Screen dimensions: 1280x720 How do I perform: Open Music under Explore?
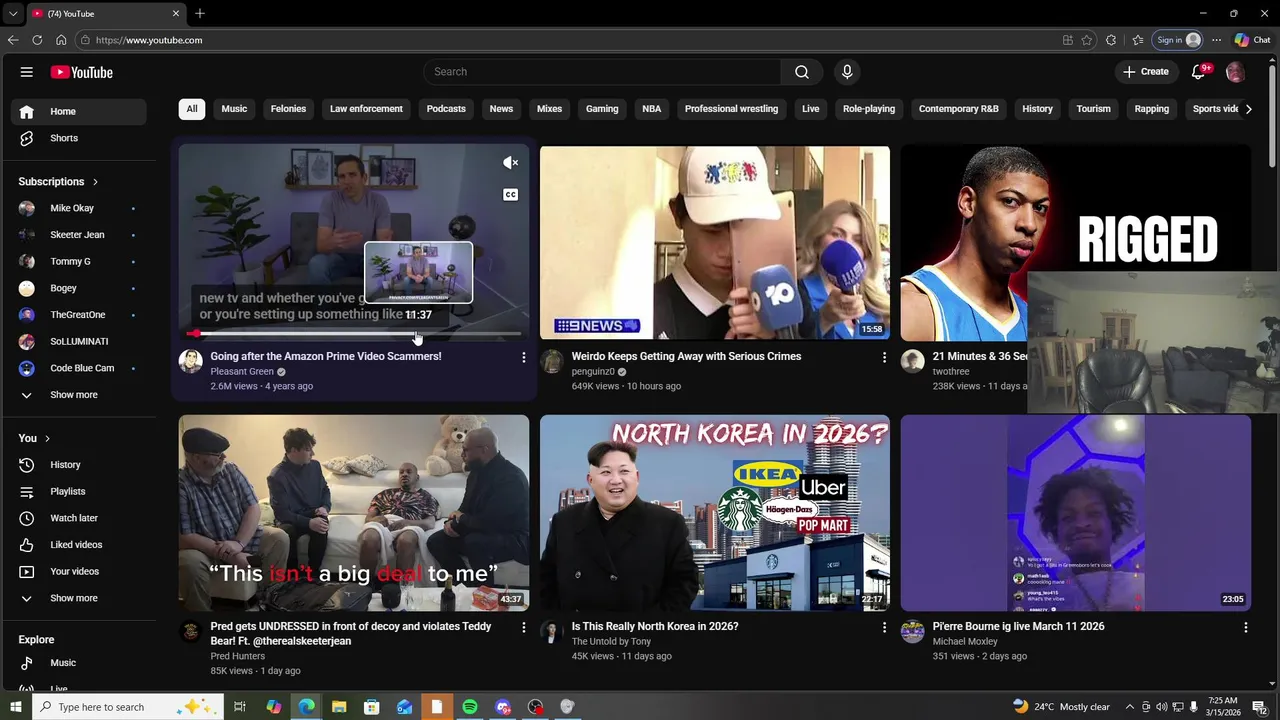[x=80, y=663]
